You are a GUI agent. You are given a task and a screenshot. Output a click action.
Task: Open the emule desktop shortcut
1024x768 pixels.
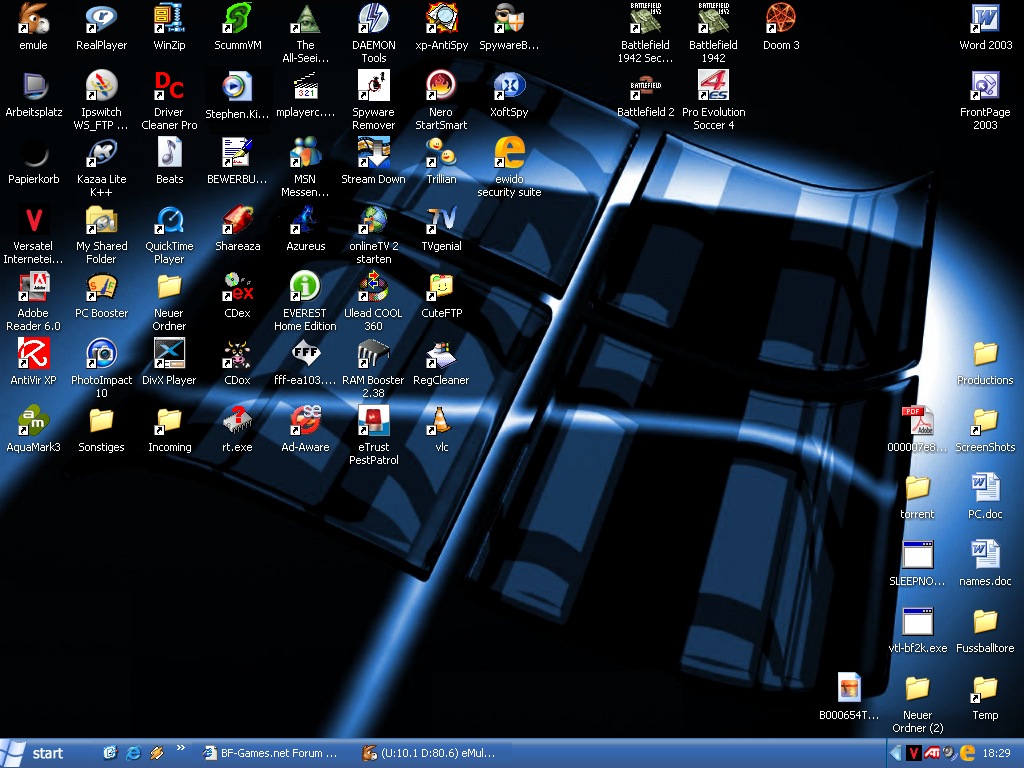point(33,27)
